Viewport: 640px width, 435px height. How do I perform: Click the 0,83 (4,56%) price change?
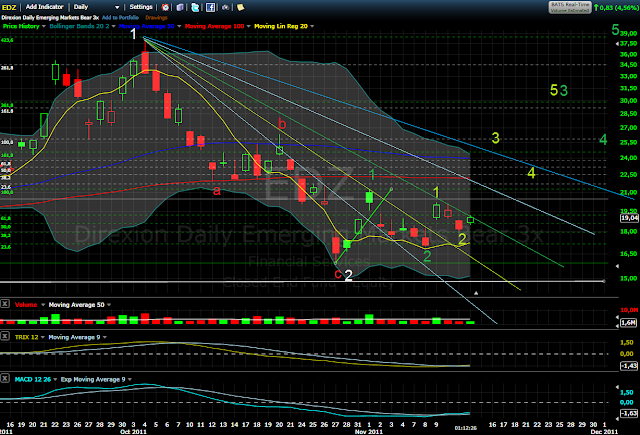tap(616, 7)
